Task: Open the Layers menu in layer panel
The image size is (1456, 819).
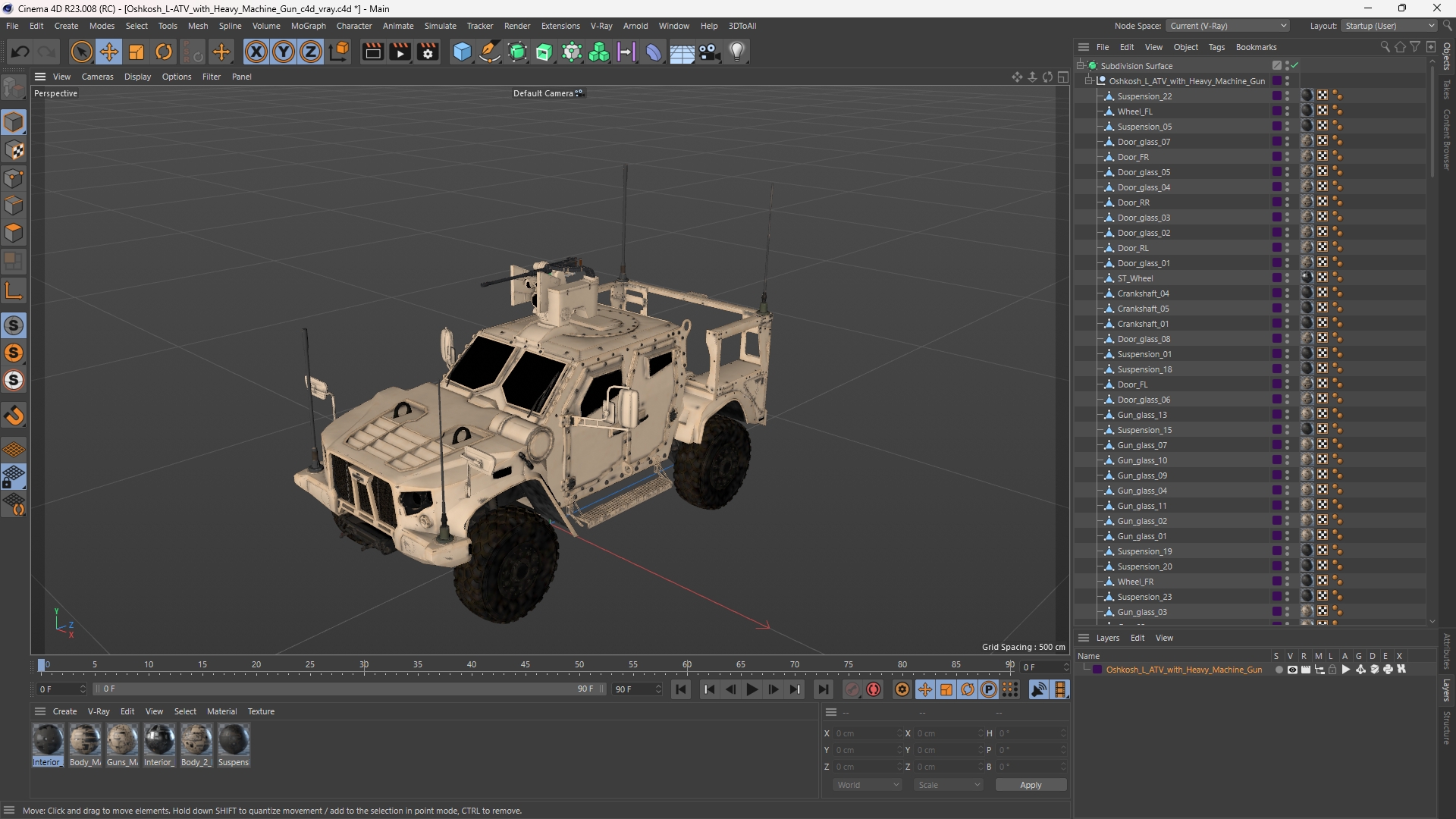Action: 1107,638
